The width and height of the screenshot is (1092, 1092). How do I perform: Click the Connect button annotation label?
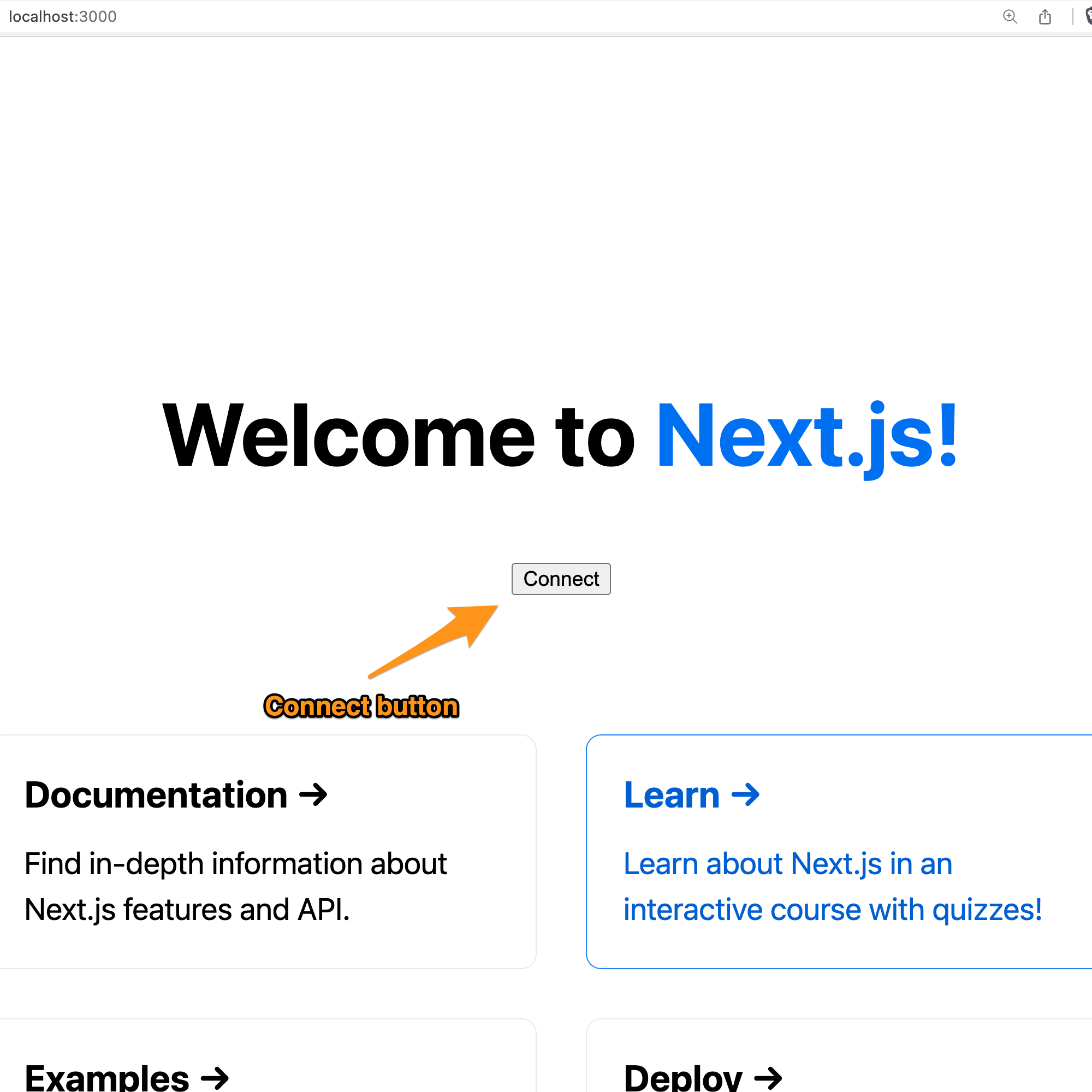361,705
